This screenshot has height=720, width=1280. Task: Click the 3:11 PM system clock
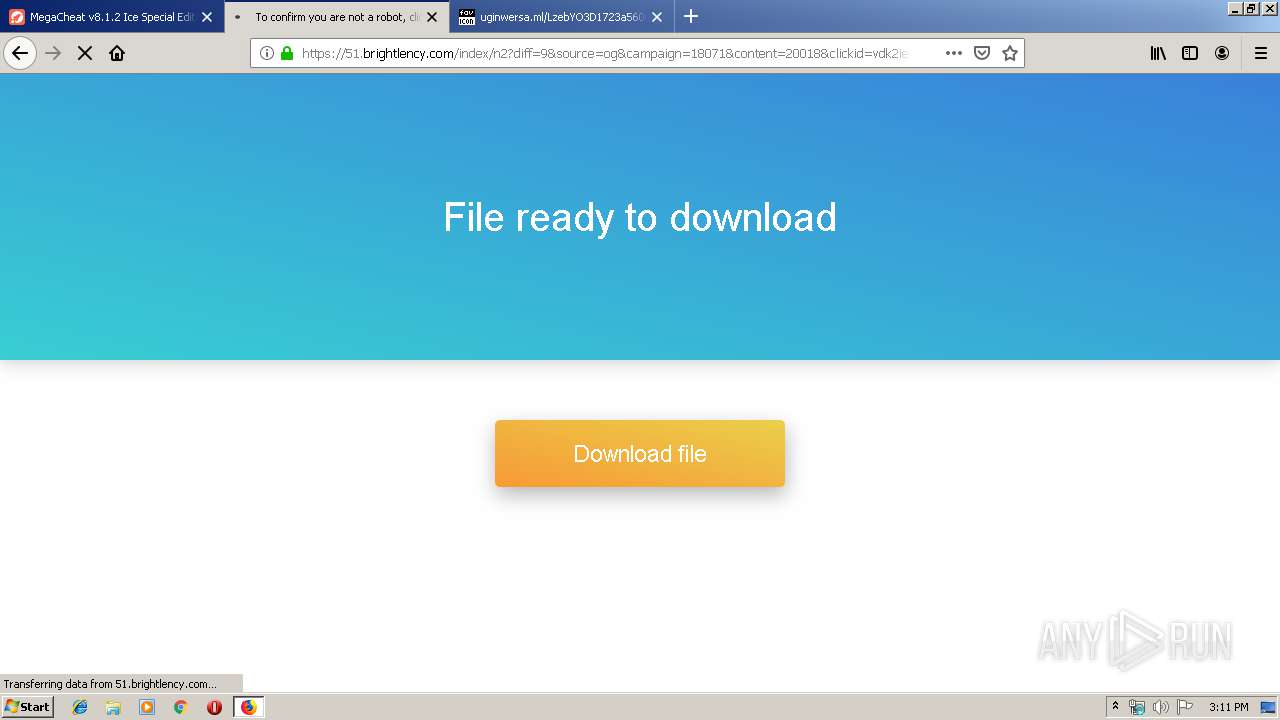[1228, 707]
